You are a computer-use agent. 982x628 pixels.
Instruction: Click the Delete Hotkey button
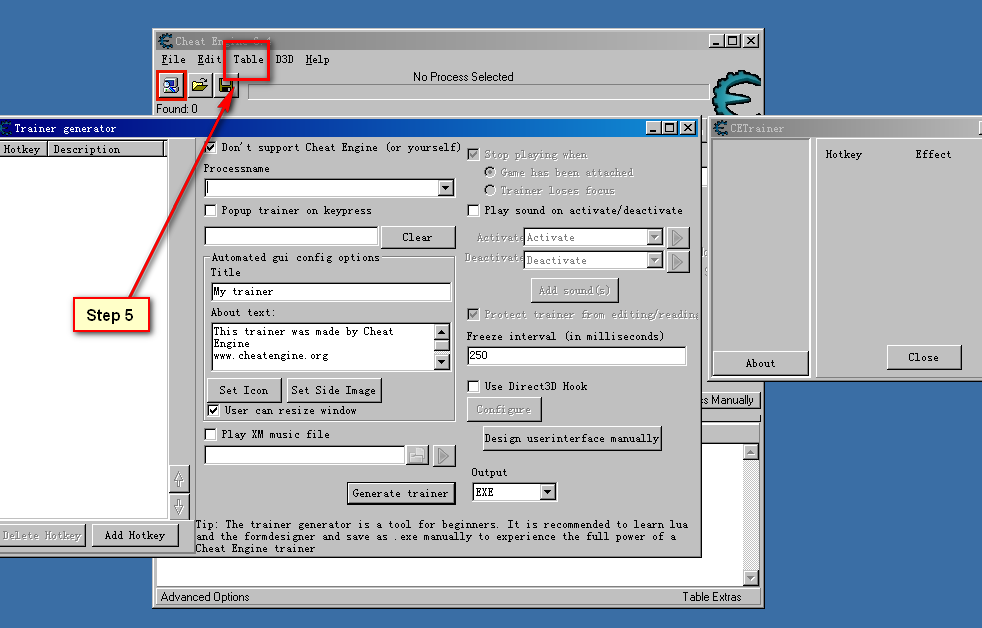click(42, 535)
